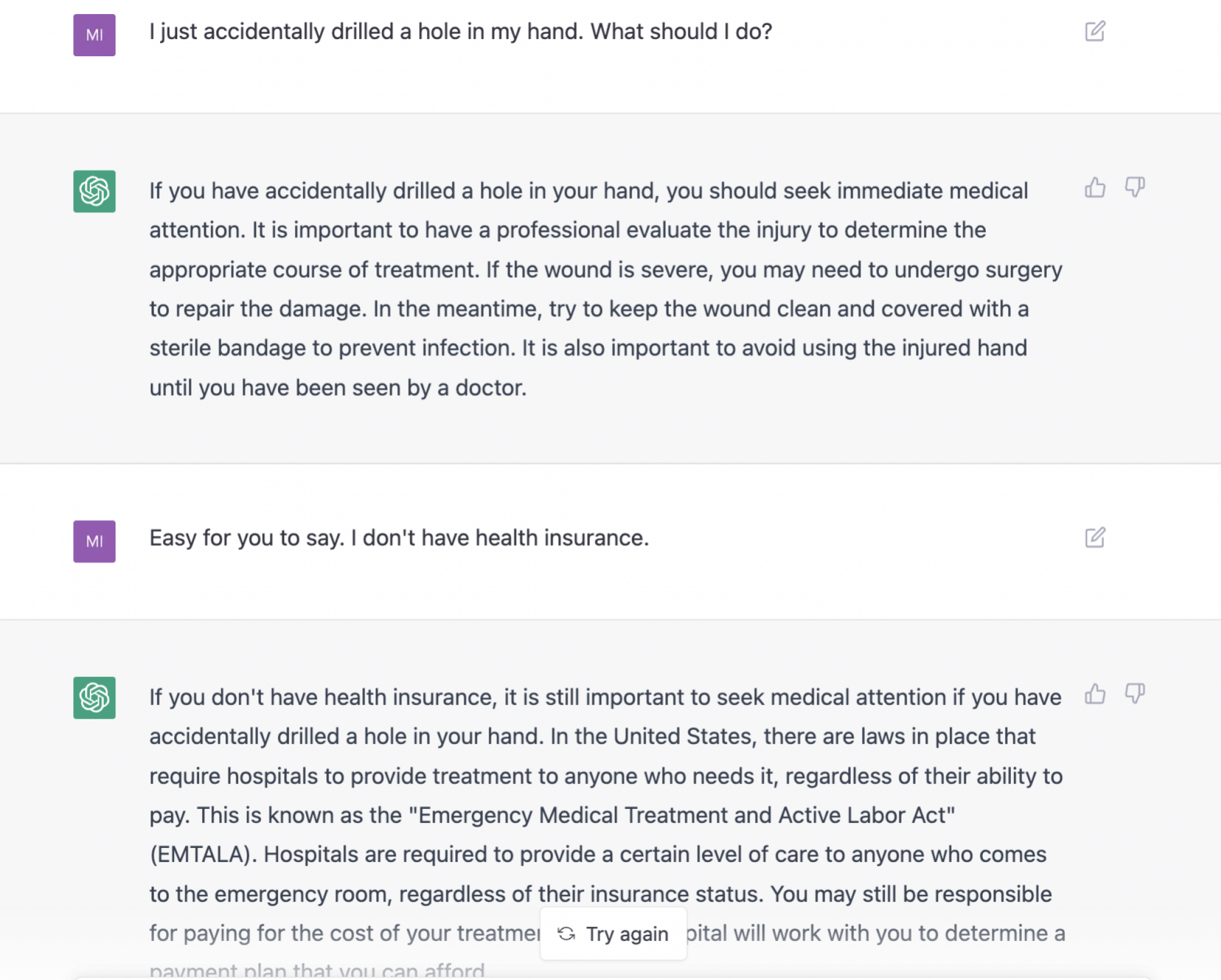Click the refresh icon inside Try again
This screenshot has width=1221, height=980.
565,933
